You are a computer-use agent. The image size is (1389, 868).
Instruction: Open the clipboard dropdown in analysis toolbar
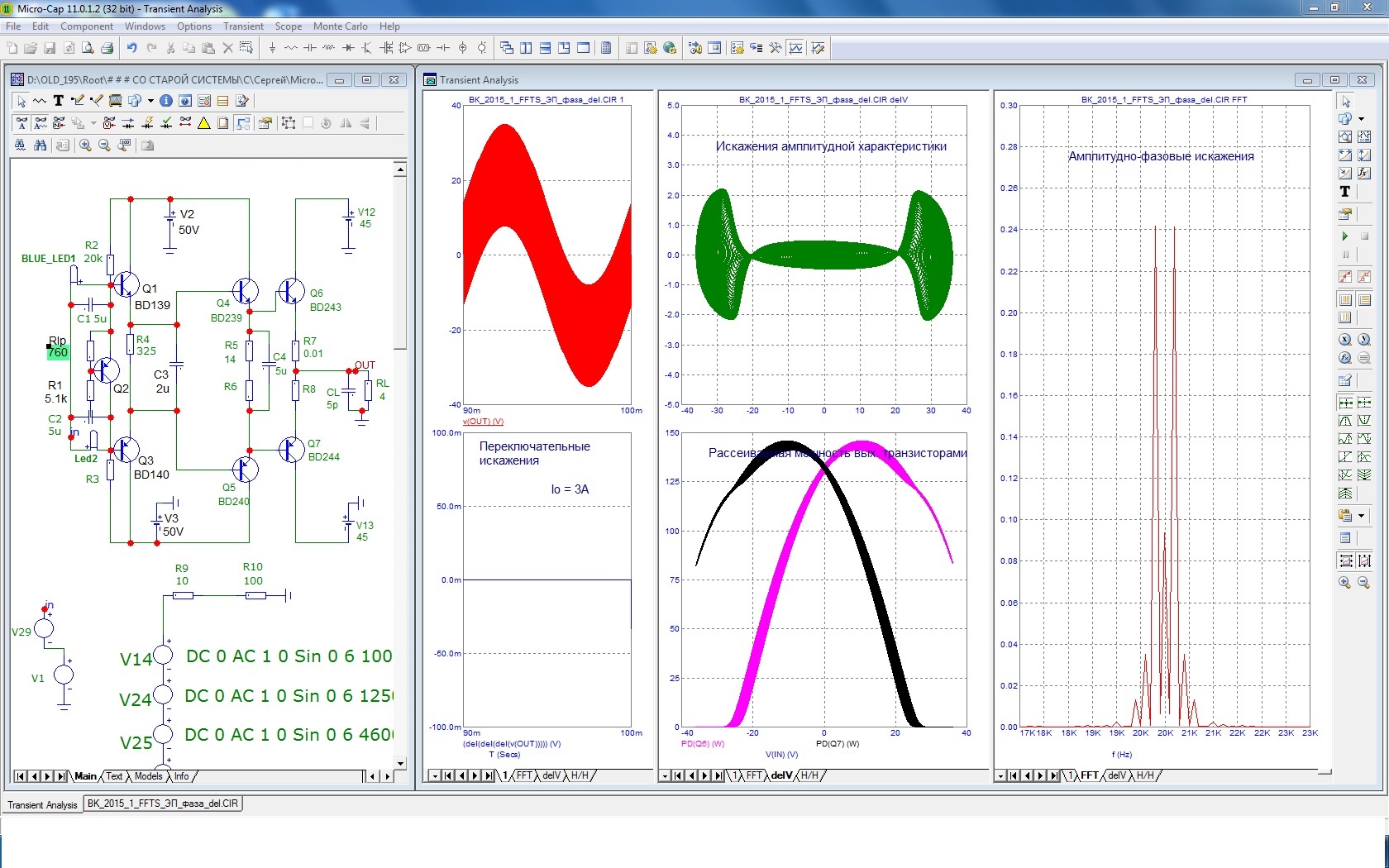(x=1362, y=516)
